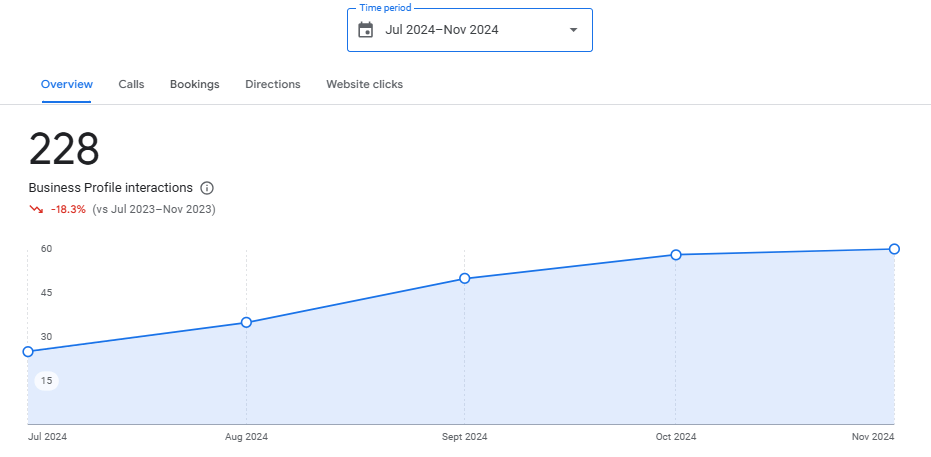The height and width of the screenshot is (457, 931).
Task: Click the Jul 2024 data point on chart
Action: tap(28, 352)
